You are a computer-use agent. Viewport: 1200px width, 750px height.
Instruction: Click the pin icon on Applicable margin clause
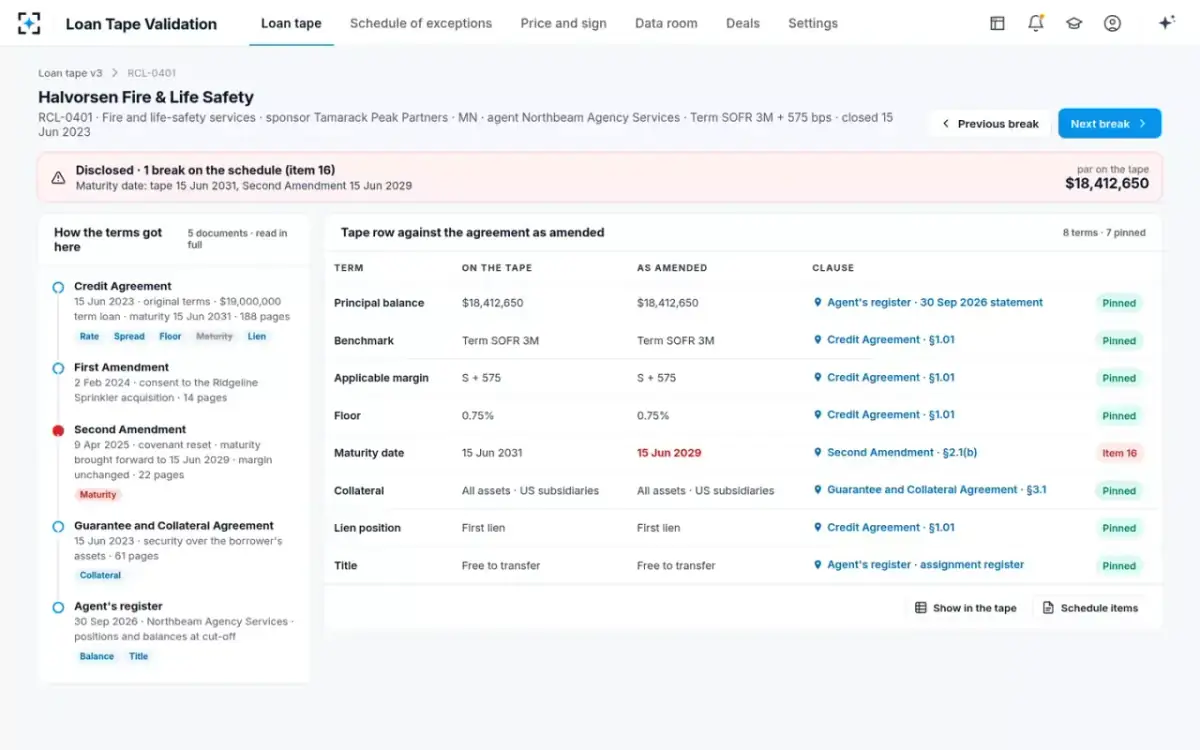(818, 377)
